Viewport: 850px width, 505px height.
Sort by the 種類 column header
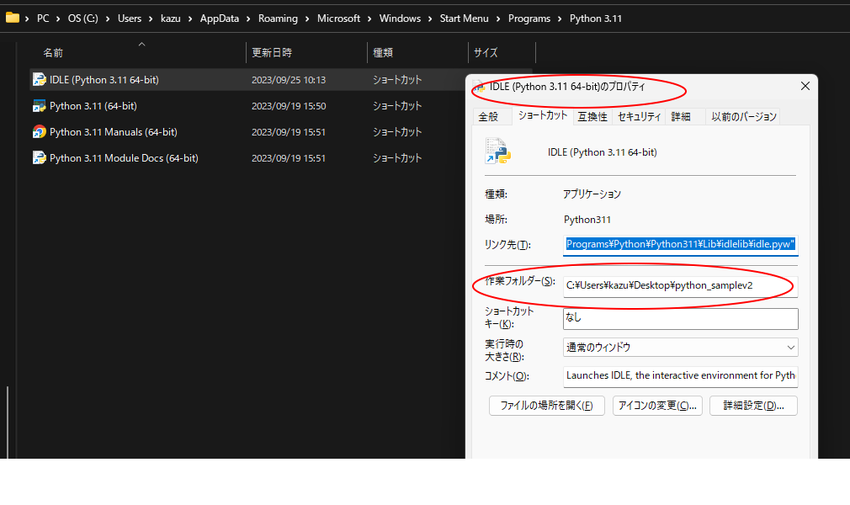point(383,53)
